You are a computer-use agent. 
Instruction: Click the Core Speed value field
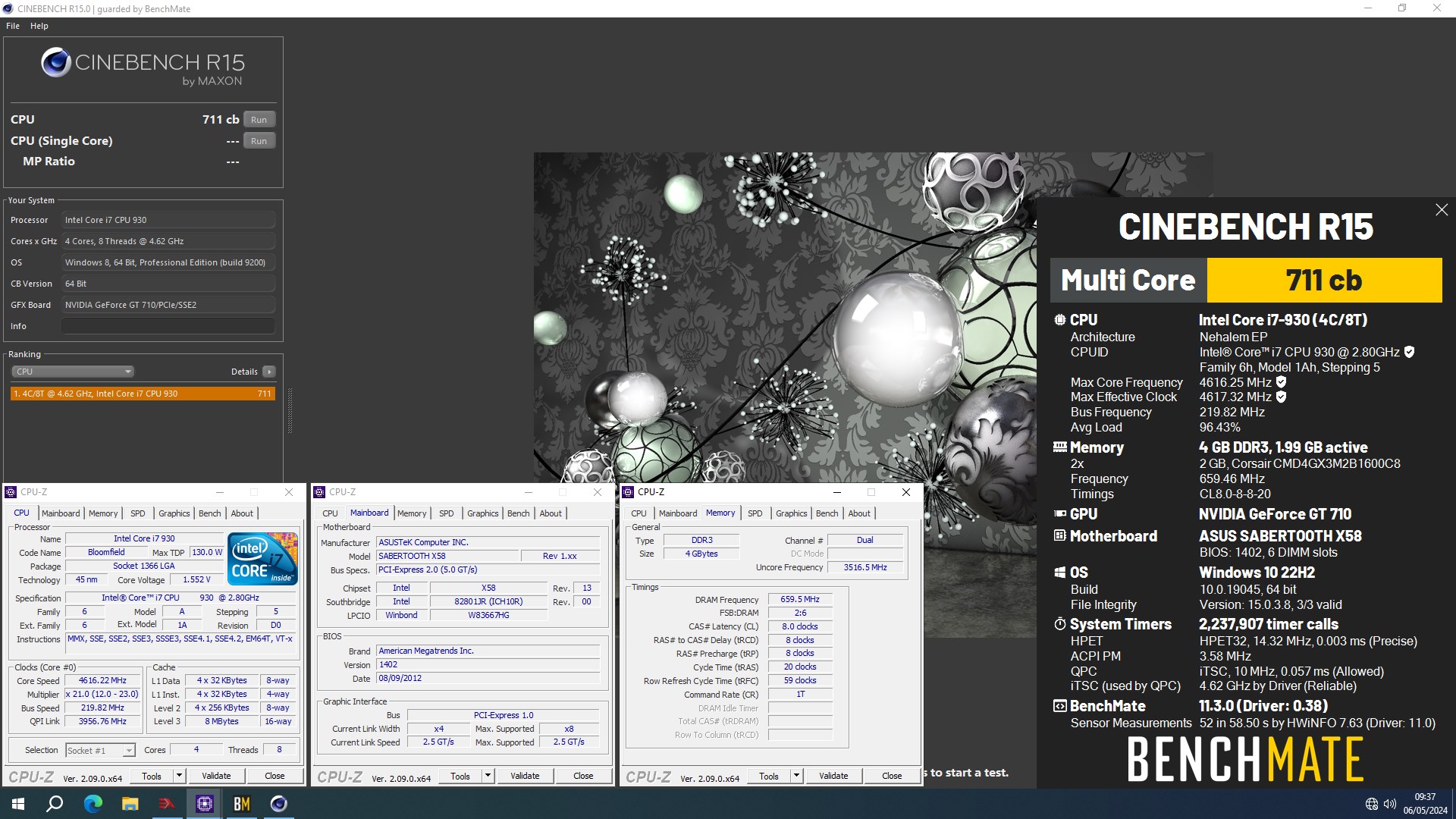[x=103, y=681]
